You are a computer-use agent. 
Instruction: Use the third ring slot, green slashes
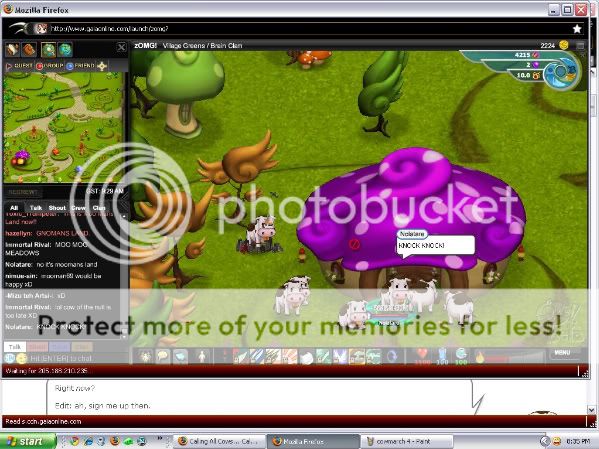click(x=273, y=357)
